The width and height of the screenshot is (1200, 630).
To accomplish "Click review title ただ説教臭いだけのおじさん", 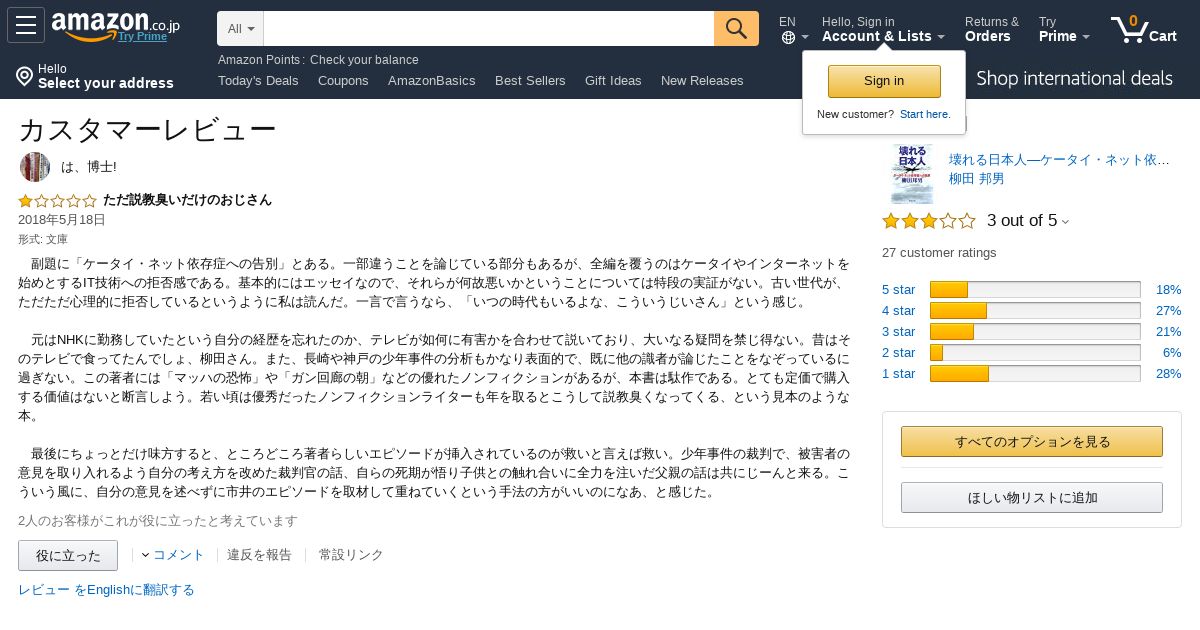I will [x=187, y=200].
